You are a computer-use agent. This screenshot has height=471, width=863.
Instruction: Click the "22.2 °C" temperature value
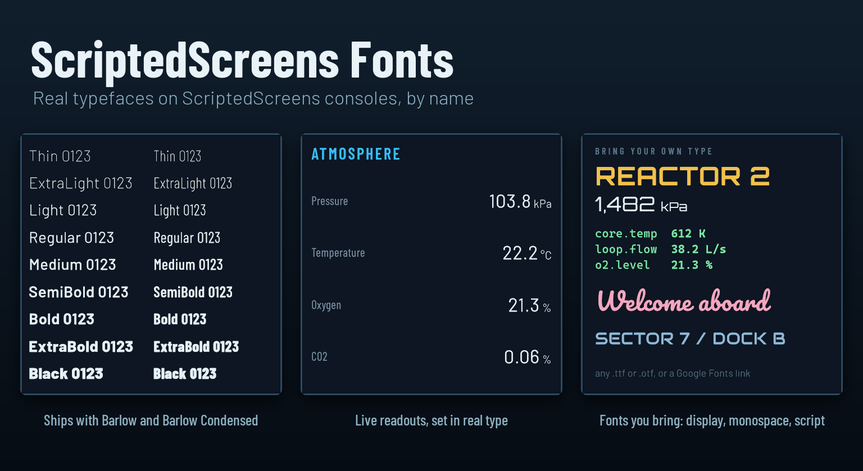pos(527,253)
